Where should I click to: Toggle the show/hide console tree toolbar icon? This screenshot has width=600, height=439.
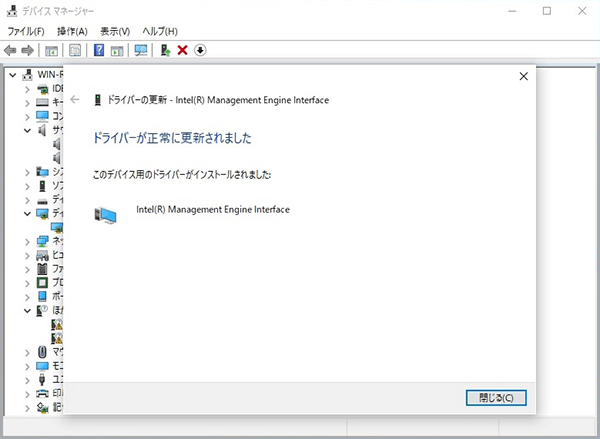click(51, 51)
